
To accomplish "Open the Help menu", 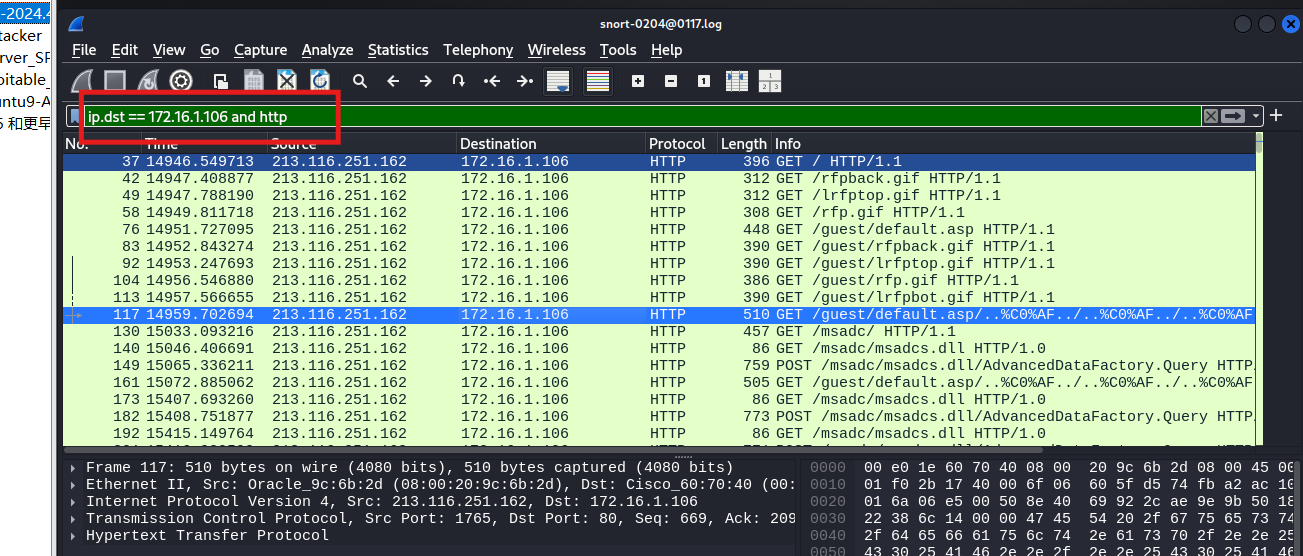I will [666, 50].
